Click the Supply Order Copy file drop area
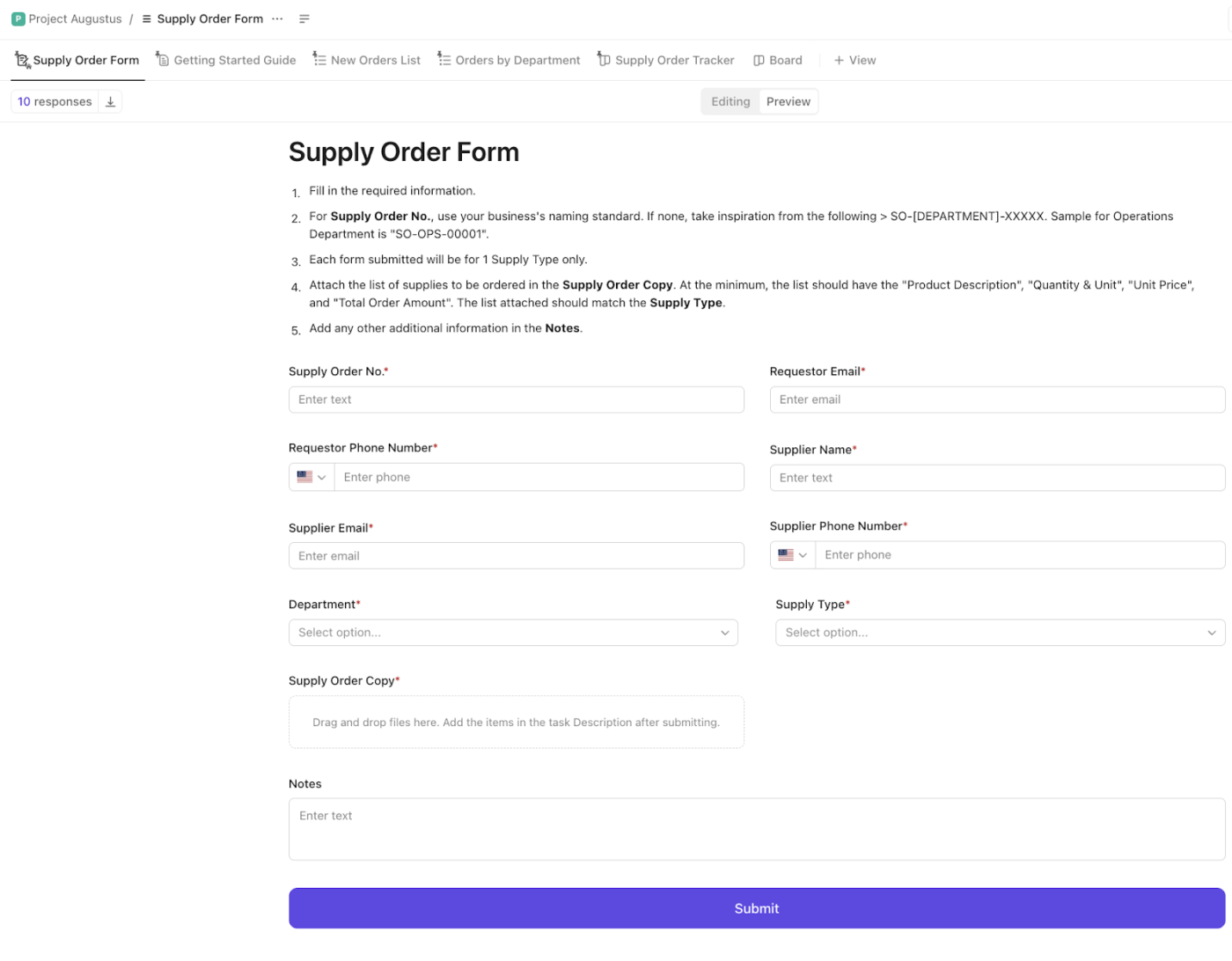The width and height of the screenshot is (1232, 961). pyautogui.click(x=517, y=722)
